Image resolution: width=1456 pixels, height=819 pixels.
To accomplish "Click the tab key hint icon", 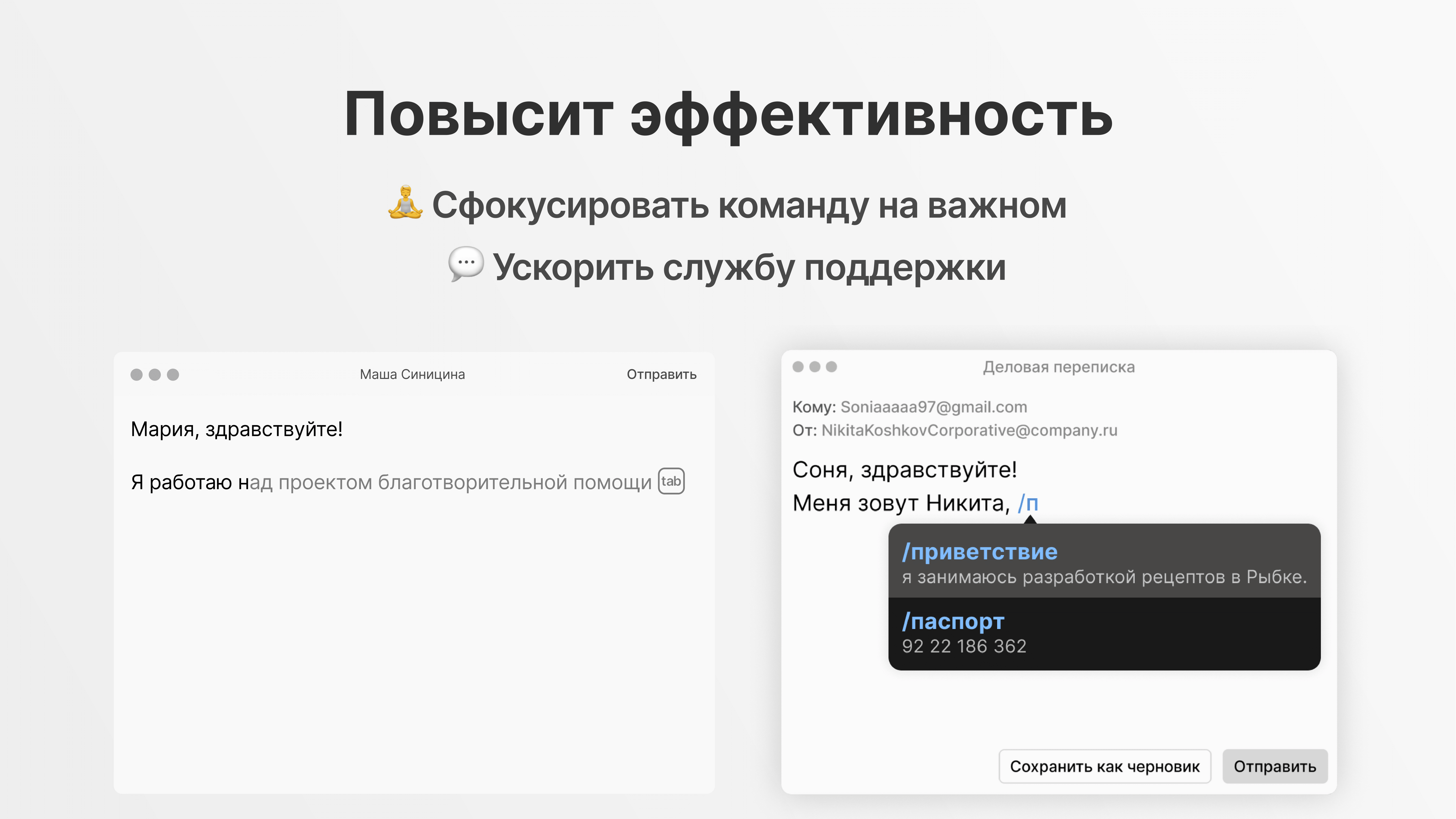I will pos(671,481).
